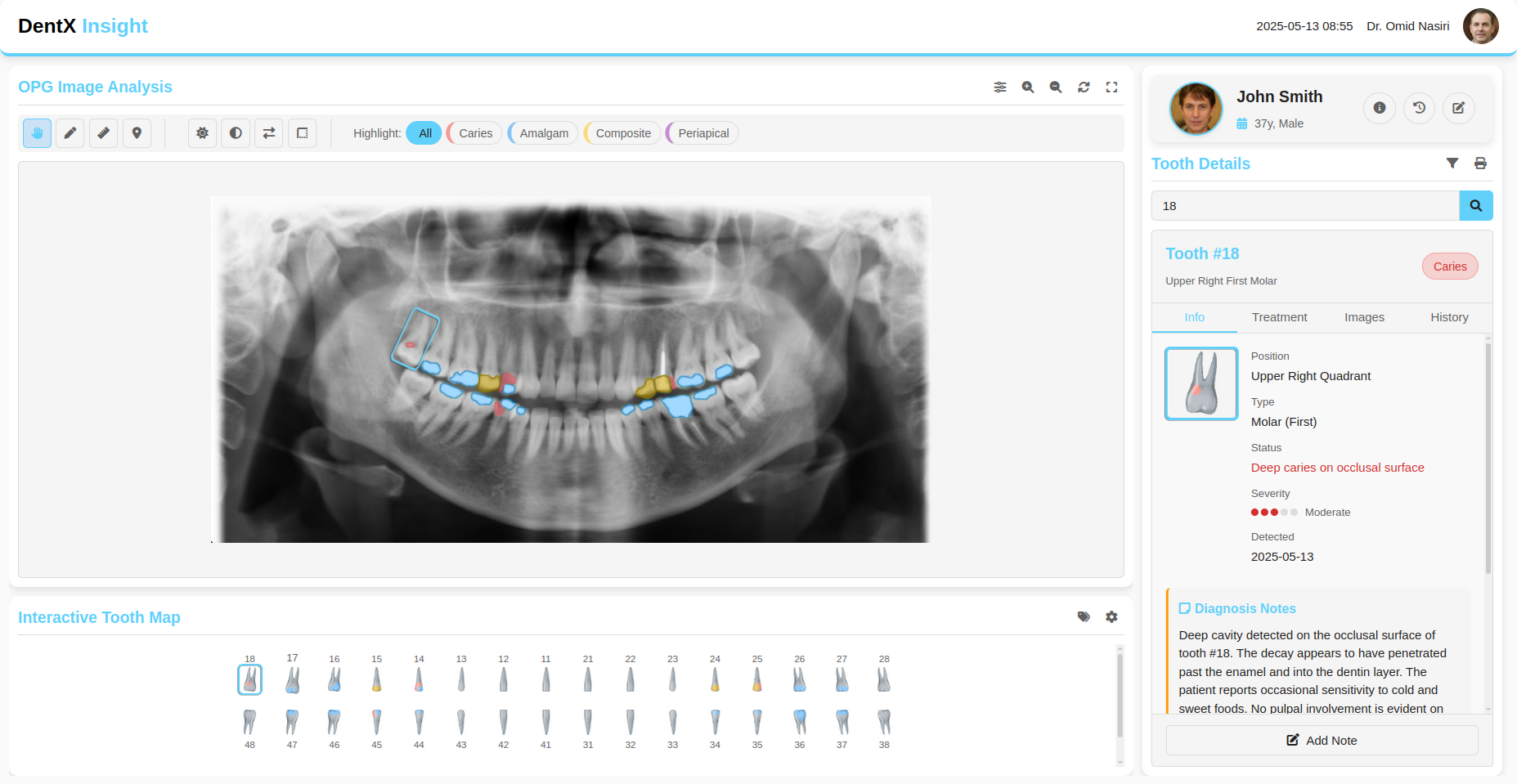Select the crop selection tool
Image resolution: width=1517 pixels, height=784 pixels.
coord(303,133)
